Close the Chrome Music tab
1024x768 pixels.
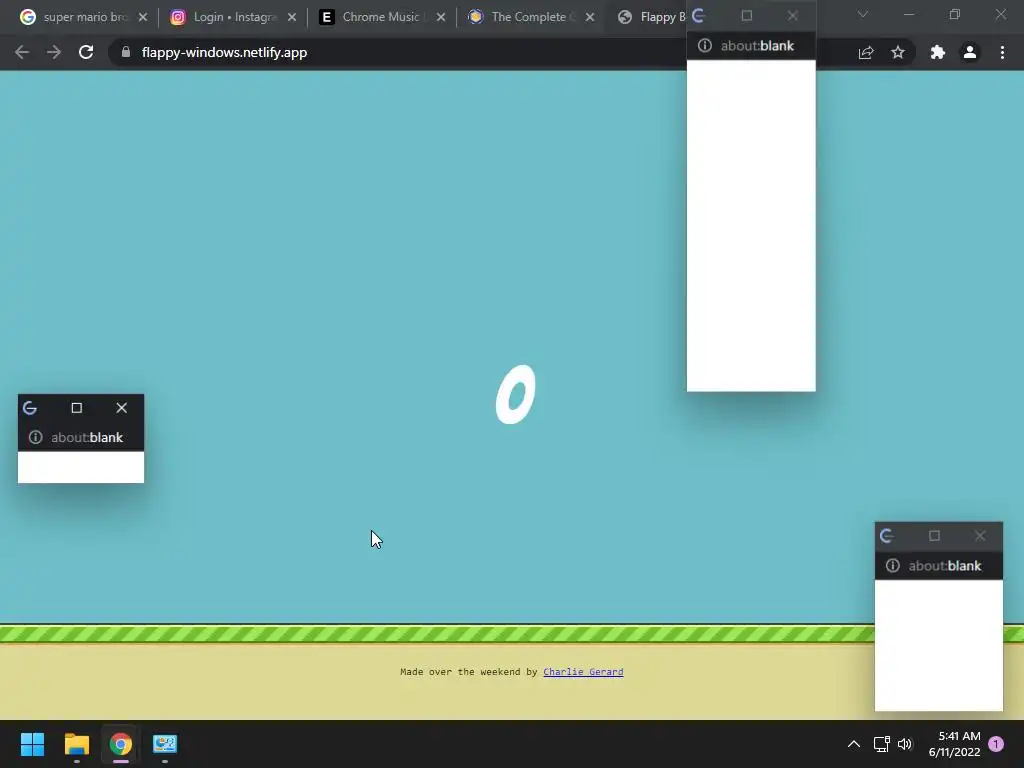(x=441, y=17)
